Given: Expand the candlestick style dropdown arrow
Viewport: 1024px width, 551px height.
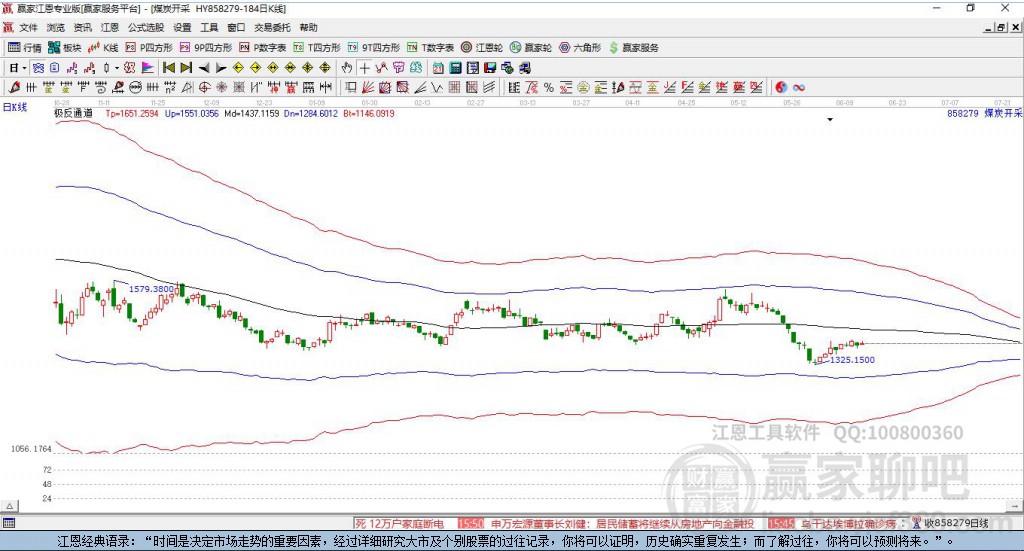Looking at the screenshot, I should coord(117,68).
